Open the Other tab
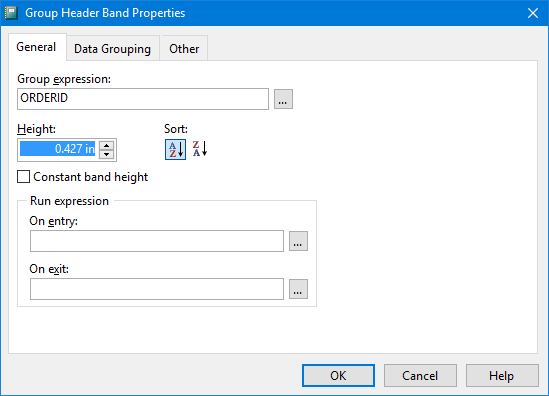Image resolution: width=549 pixels, height=396 pixels. point(184,49)
